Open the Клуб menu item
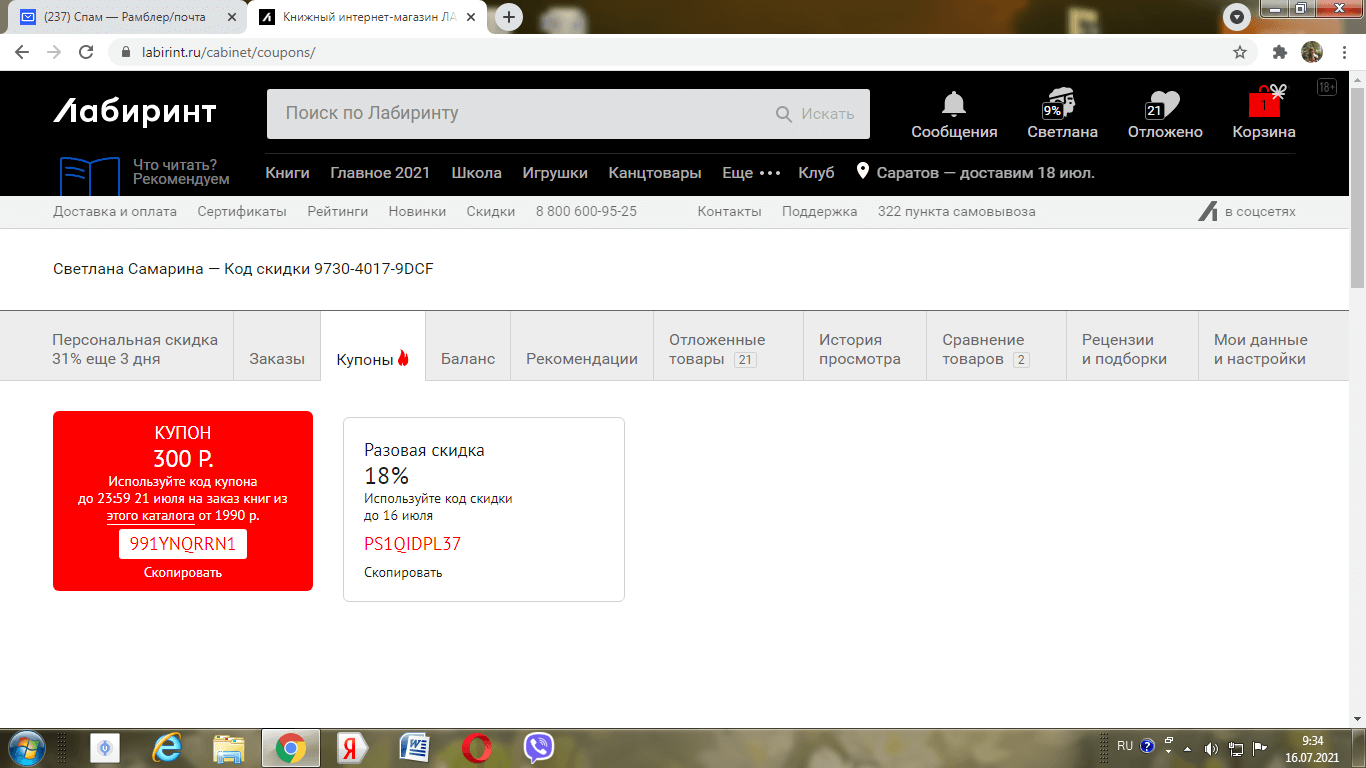 [816, 172]
